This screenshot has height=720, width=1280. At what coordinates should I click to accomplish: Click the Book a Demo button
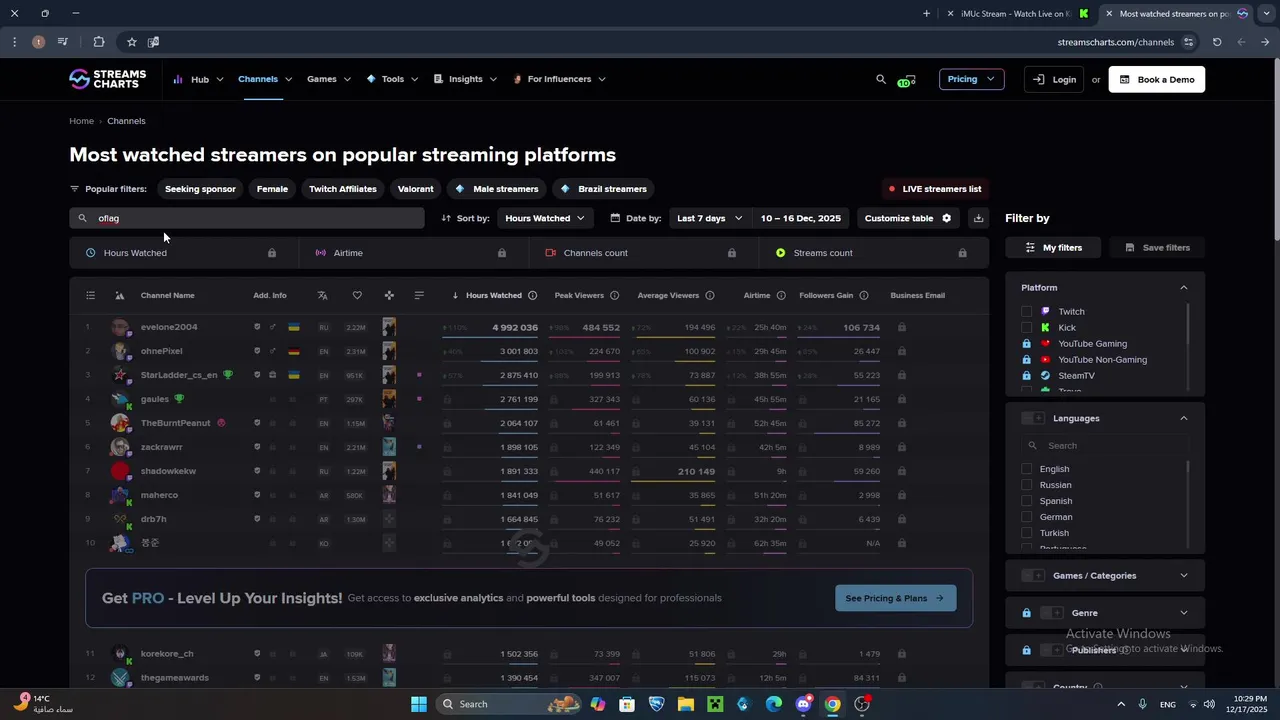tap(1157, 79)
